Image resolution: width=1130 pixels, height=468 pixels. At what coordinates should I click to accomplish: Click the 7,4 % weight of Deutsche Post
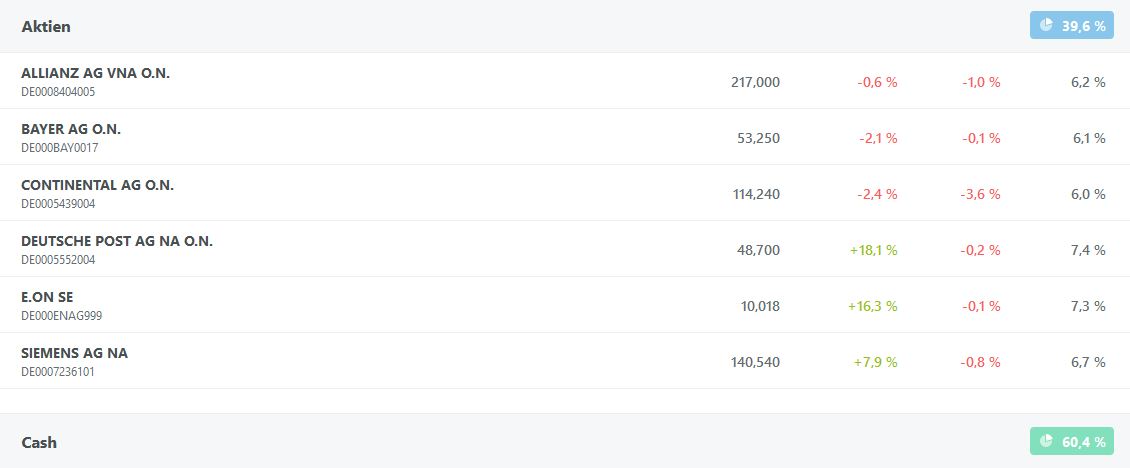(1088, 250)
